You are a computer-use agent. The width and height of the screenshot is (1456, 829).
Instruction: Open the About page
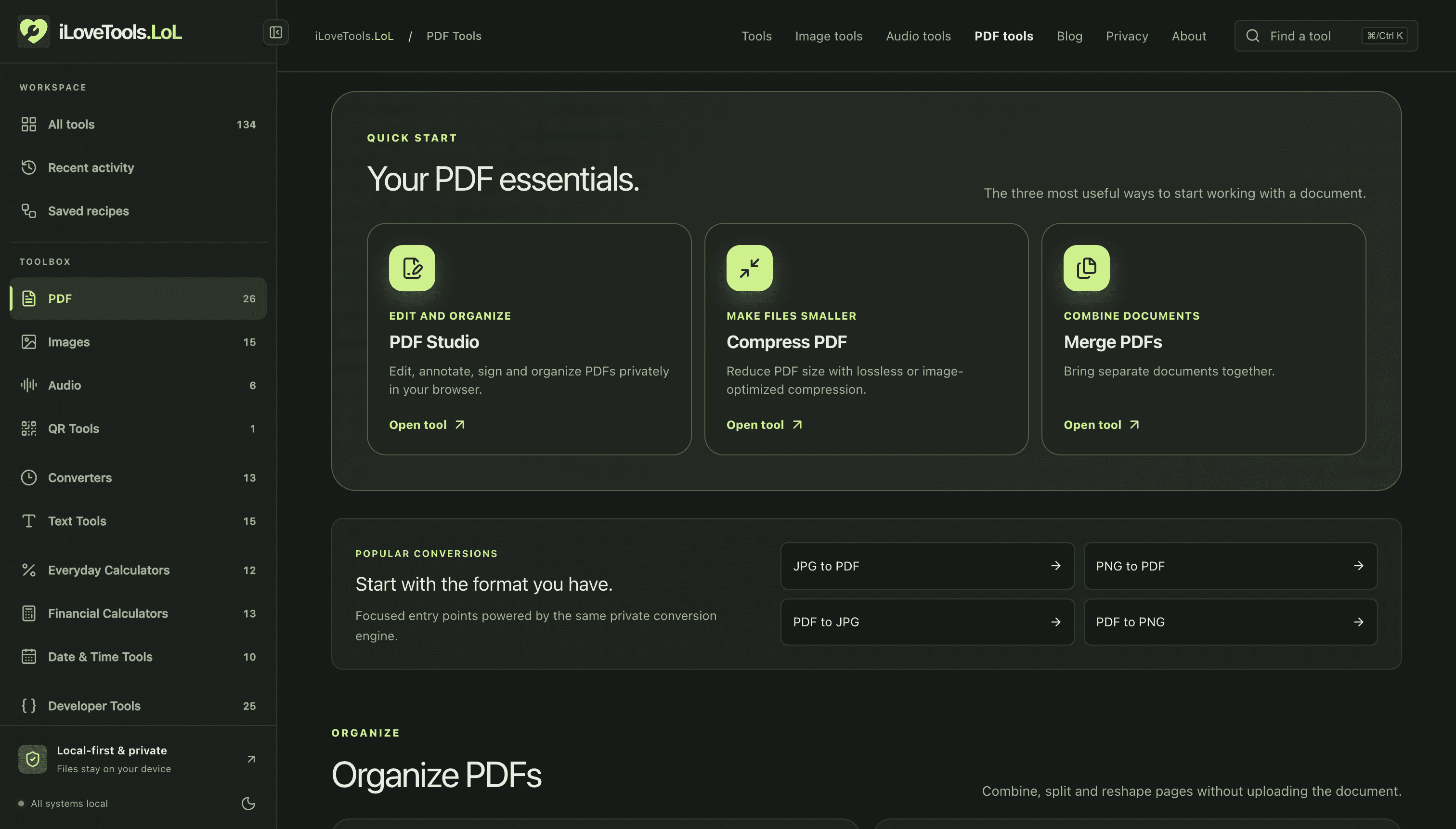click(1188, 36)
